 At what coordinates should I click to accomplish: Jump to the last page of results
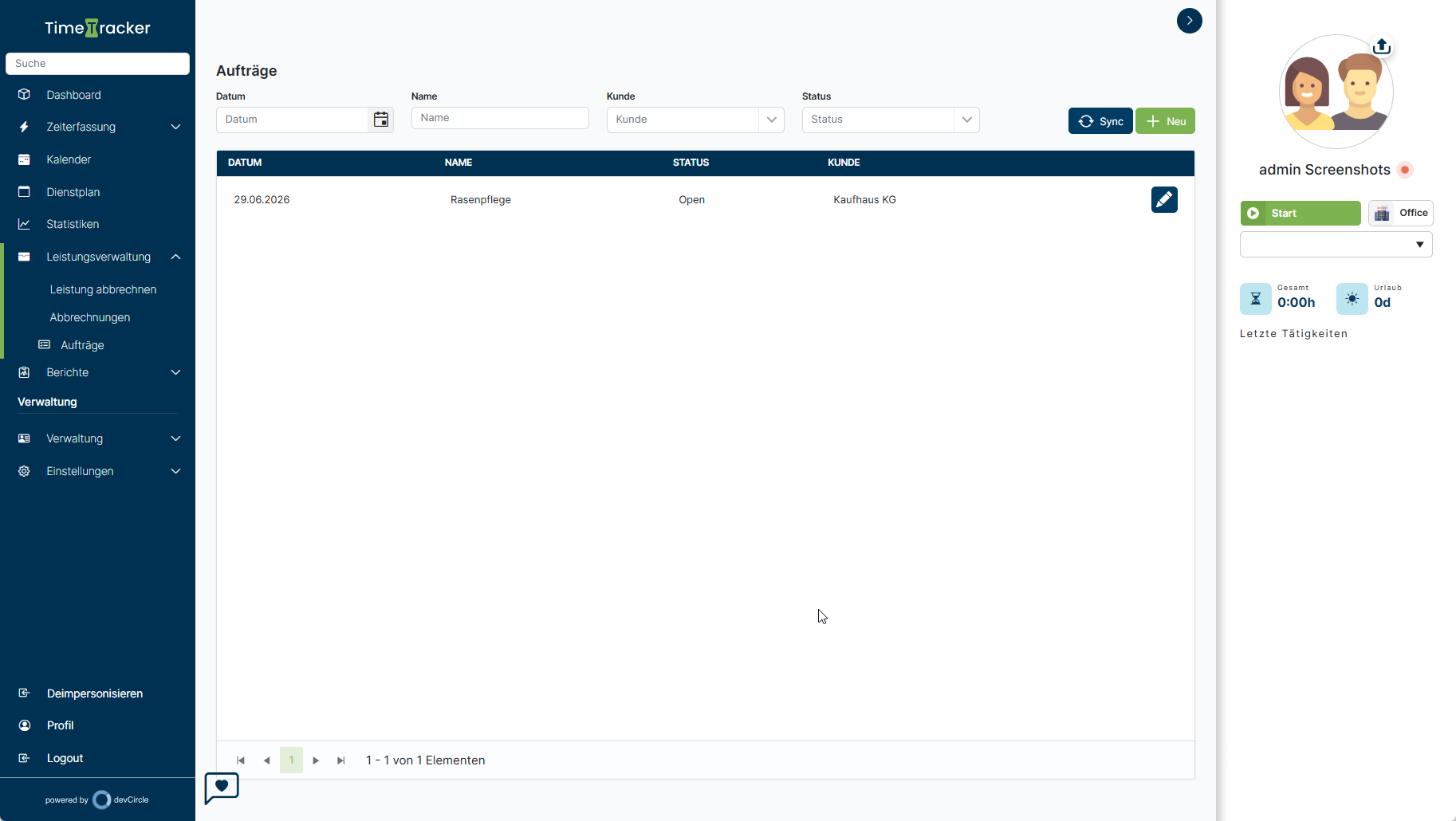pyautogui.click(x=341, y=760)
